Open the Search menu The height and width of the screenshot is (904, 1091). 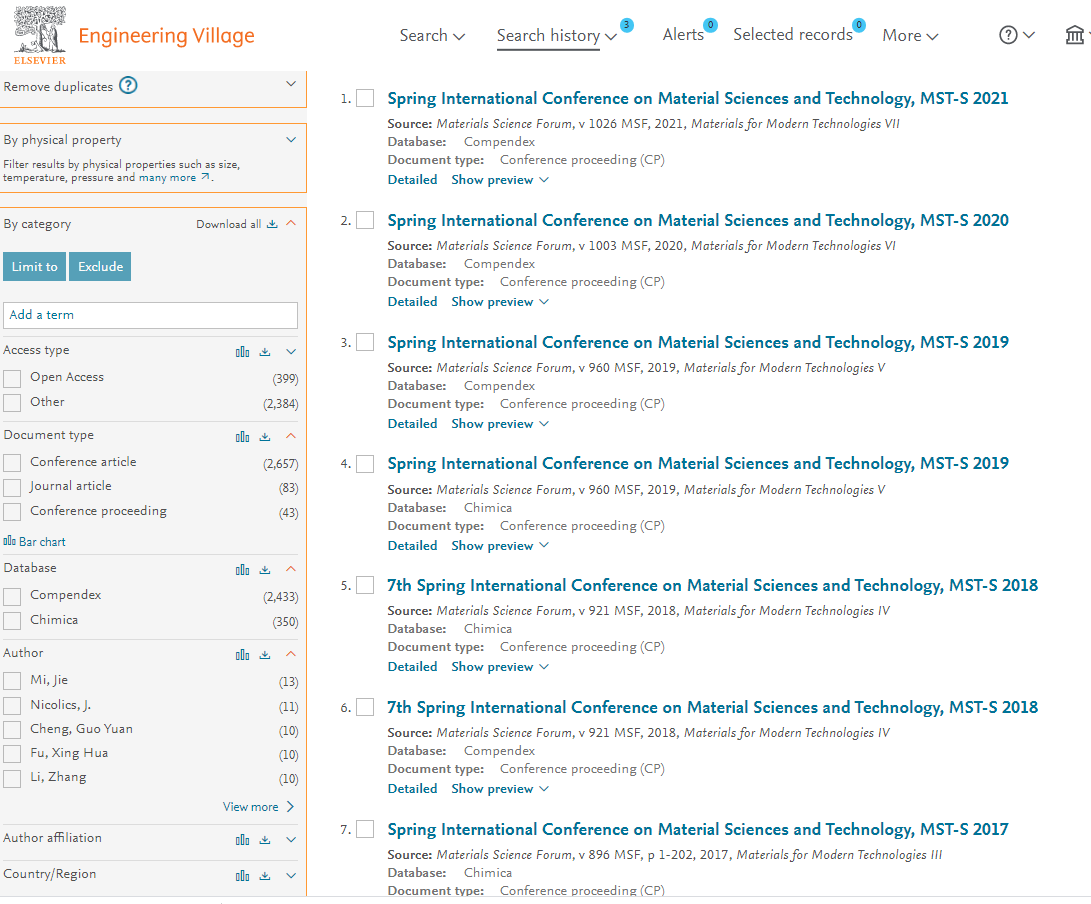[431, 35]
